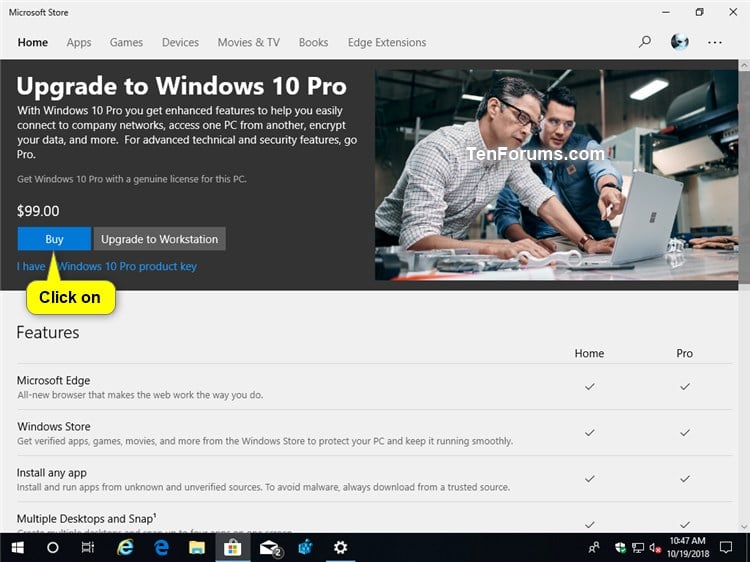Show the taskbar clock 10:47 AM calendar

687,547
